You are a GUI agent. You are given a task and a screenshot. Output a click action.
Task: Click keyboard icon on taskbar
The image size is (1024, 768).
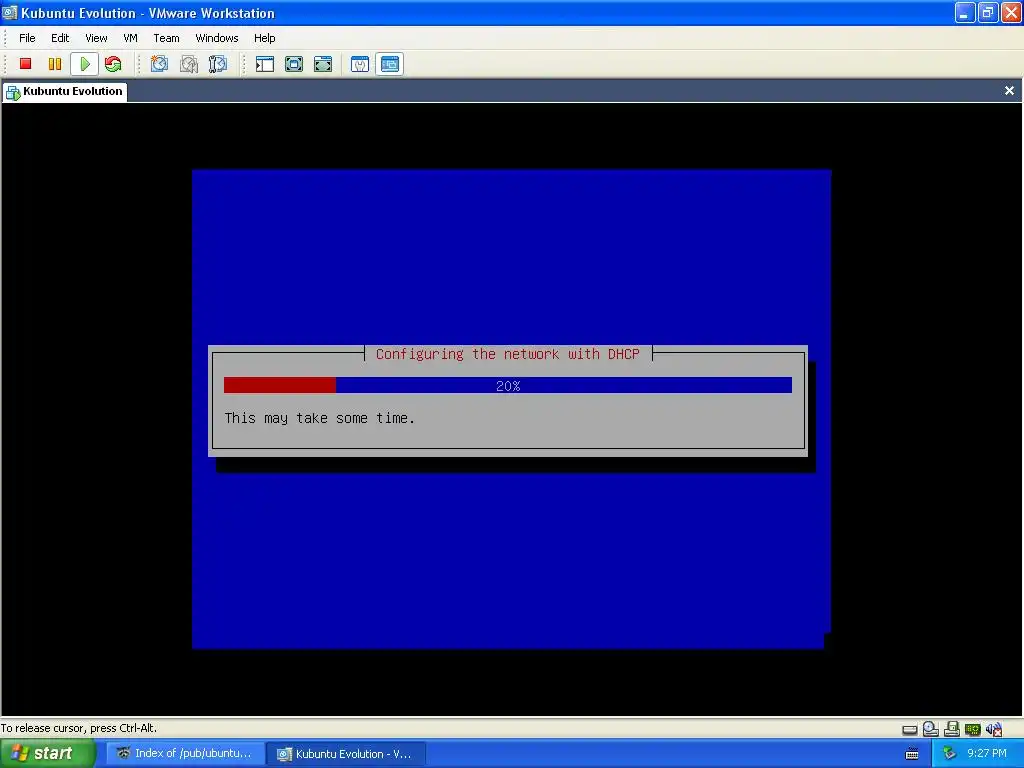912,754
